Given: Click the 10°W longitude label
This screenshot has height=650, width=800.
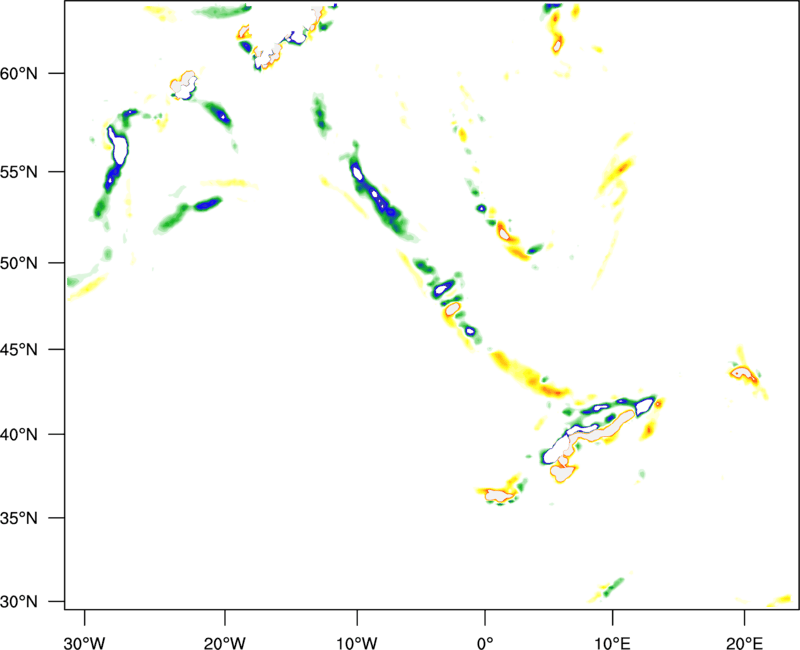Looking at the screenshot, I should [x=356, y=643].
